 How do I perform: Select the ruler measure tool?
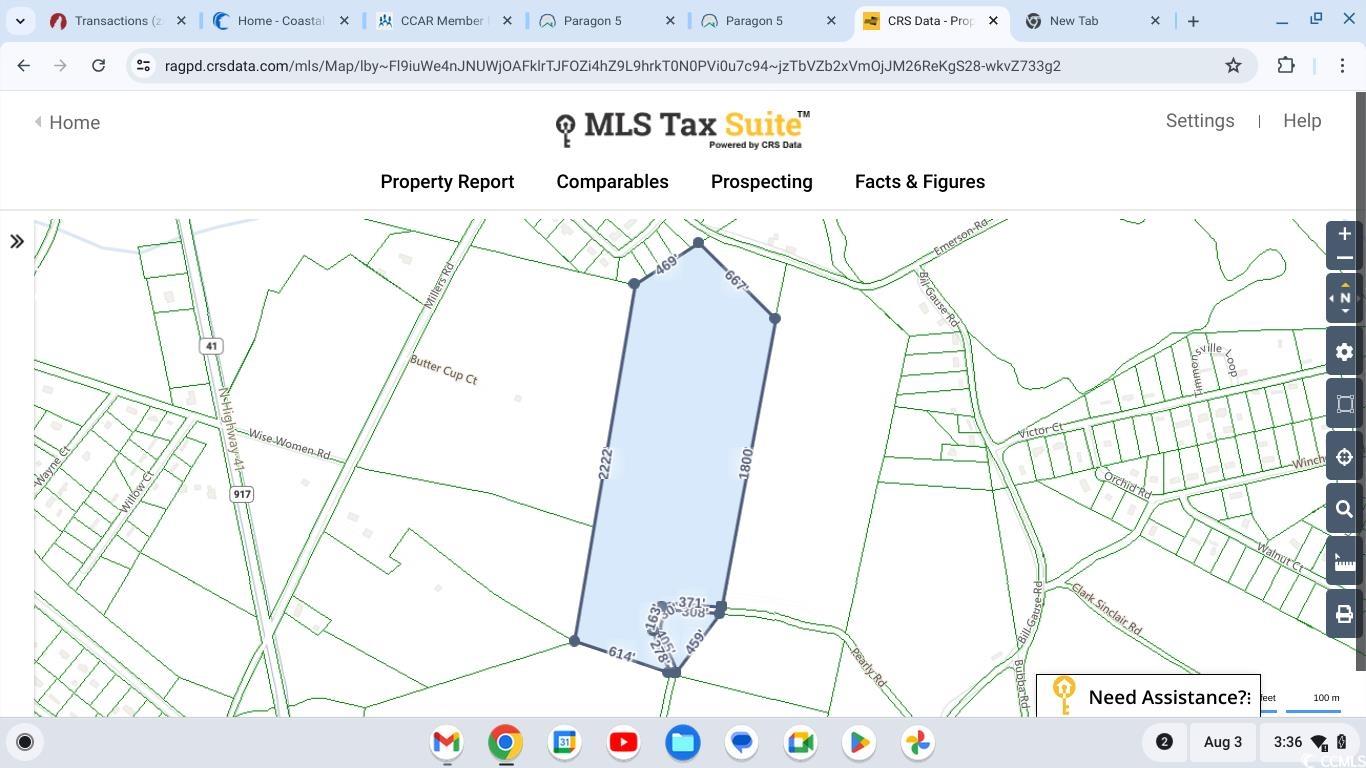(x=1344, y=562)
